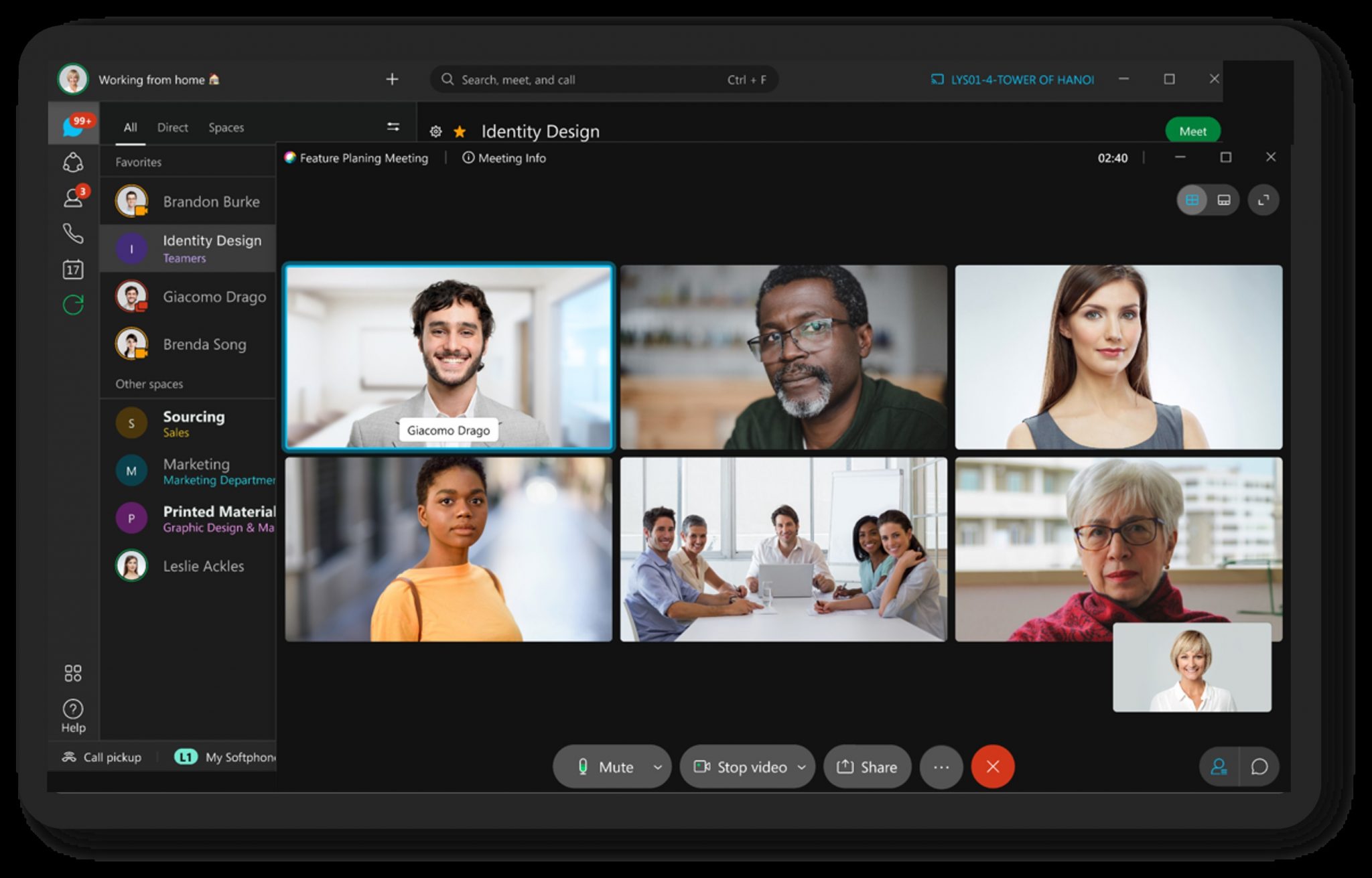Switch to stack layout view in meeting

1223,200
